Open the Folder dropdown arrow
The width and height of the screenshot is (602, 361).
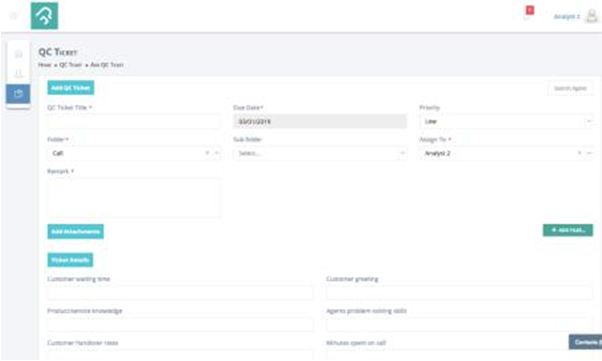(217, 153)
